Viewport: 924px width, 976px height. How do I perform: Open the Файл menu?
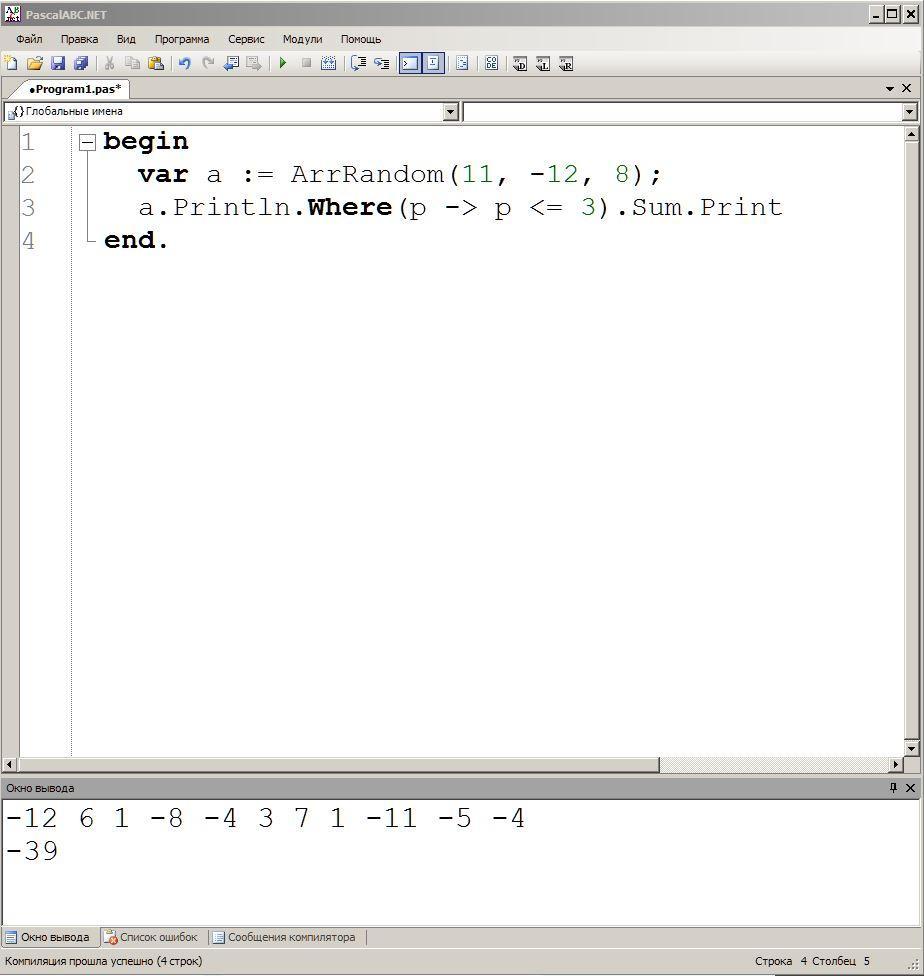(29, 39)
